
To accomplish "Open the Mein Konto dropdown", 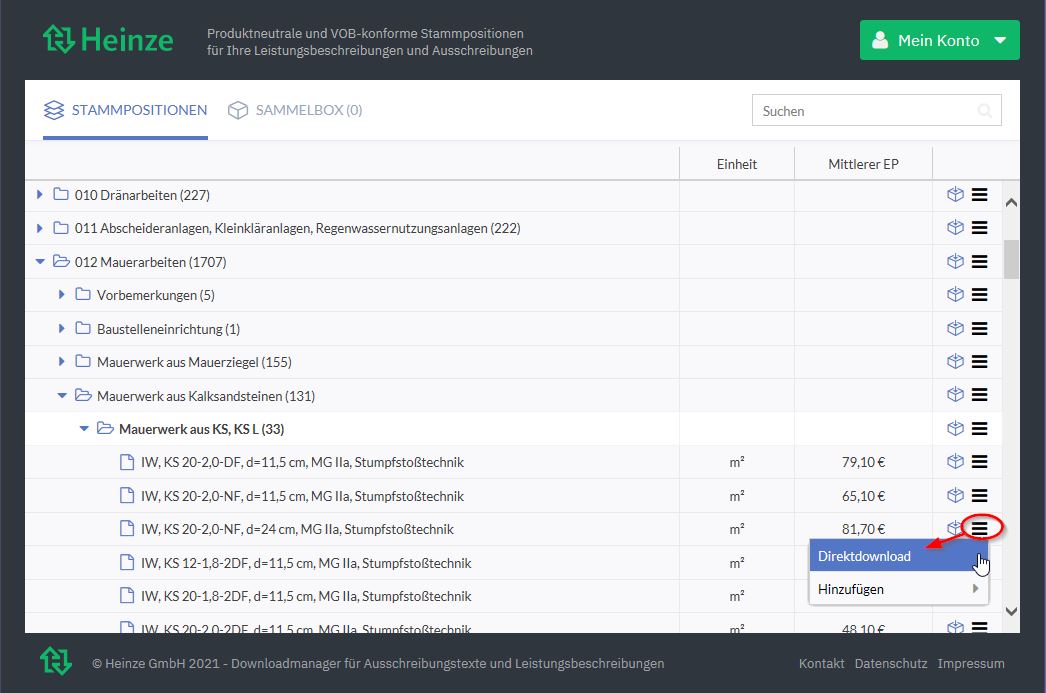I will 939,41.
